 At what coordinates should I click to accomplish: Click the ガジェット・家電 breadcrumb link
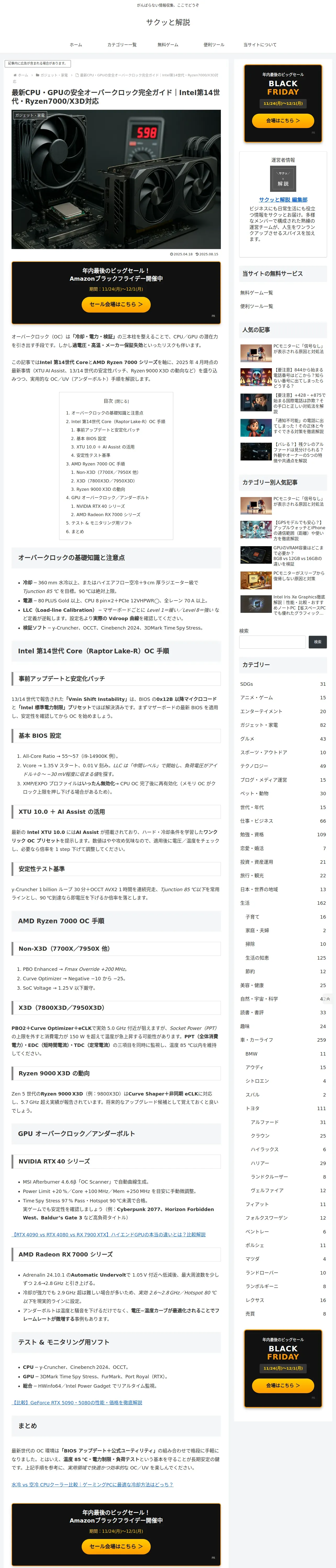point(54,75)
